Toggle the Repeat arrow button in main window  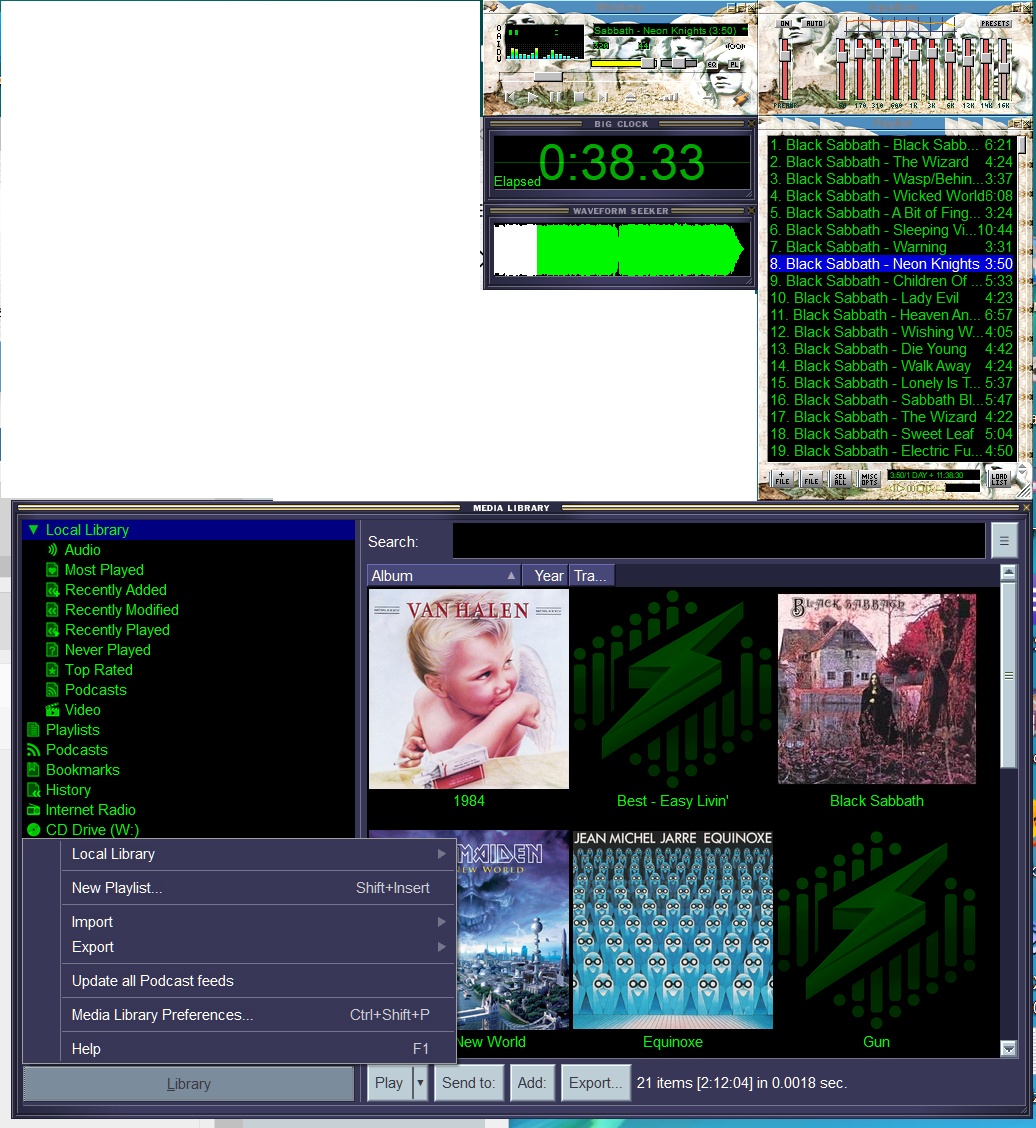pos(708,98)
